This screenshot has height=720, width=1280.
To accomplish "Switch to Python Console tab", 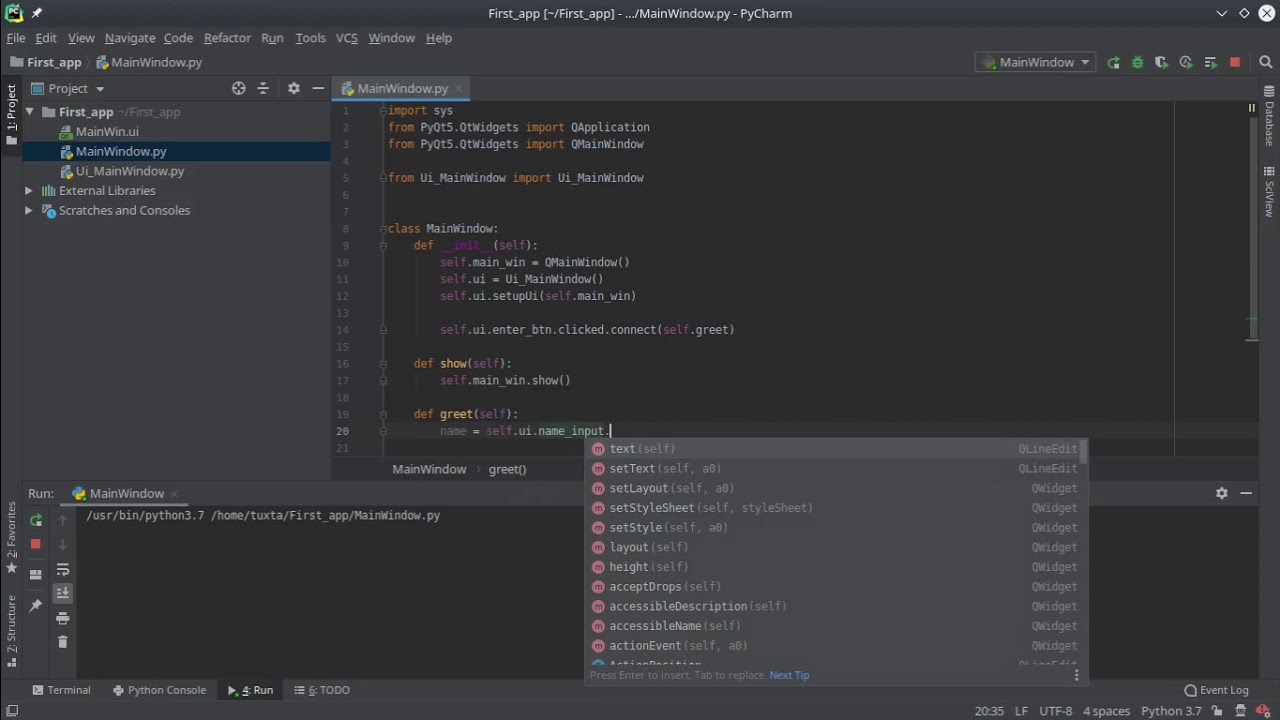I will point(159,690).
